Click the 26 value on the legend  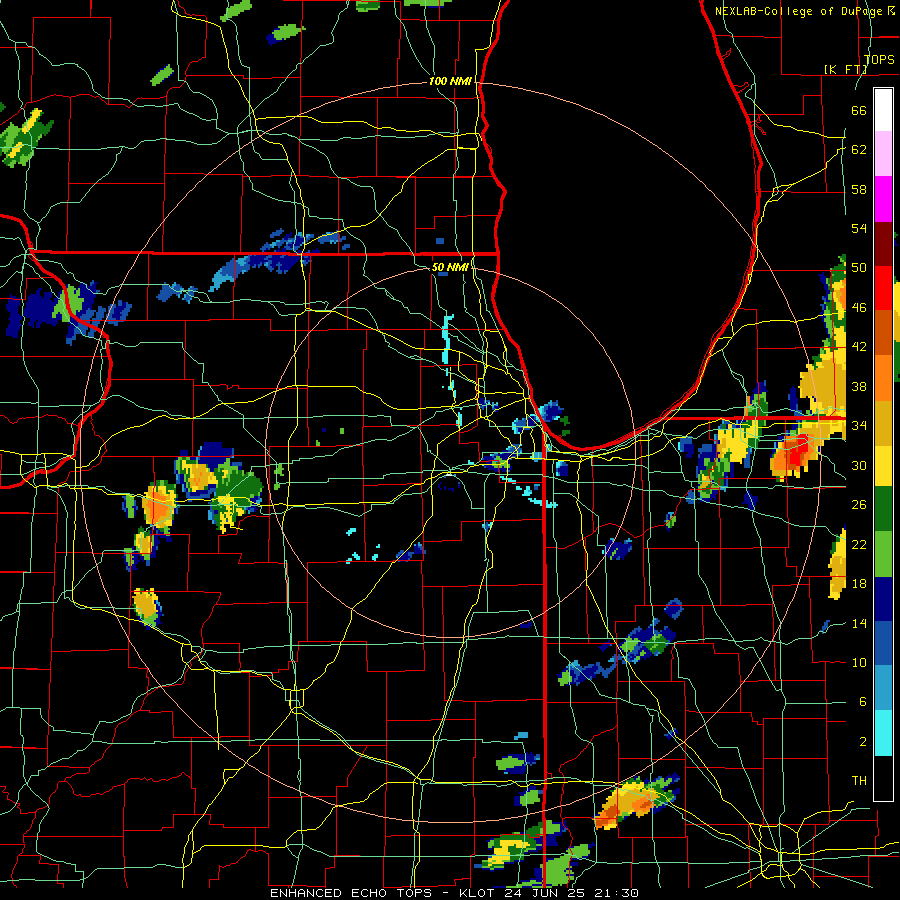[x=859, y=505]
